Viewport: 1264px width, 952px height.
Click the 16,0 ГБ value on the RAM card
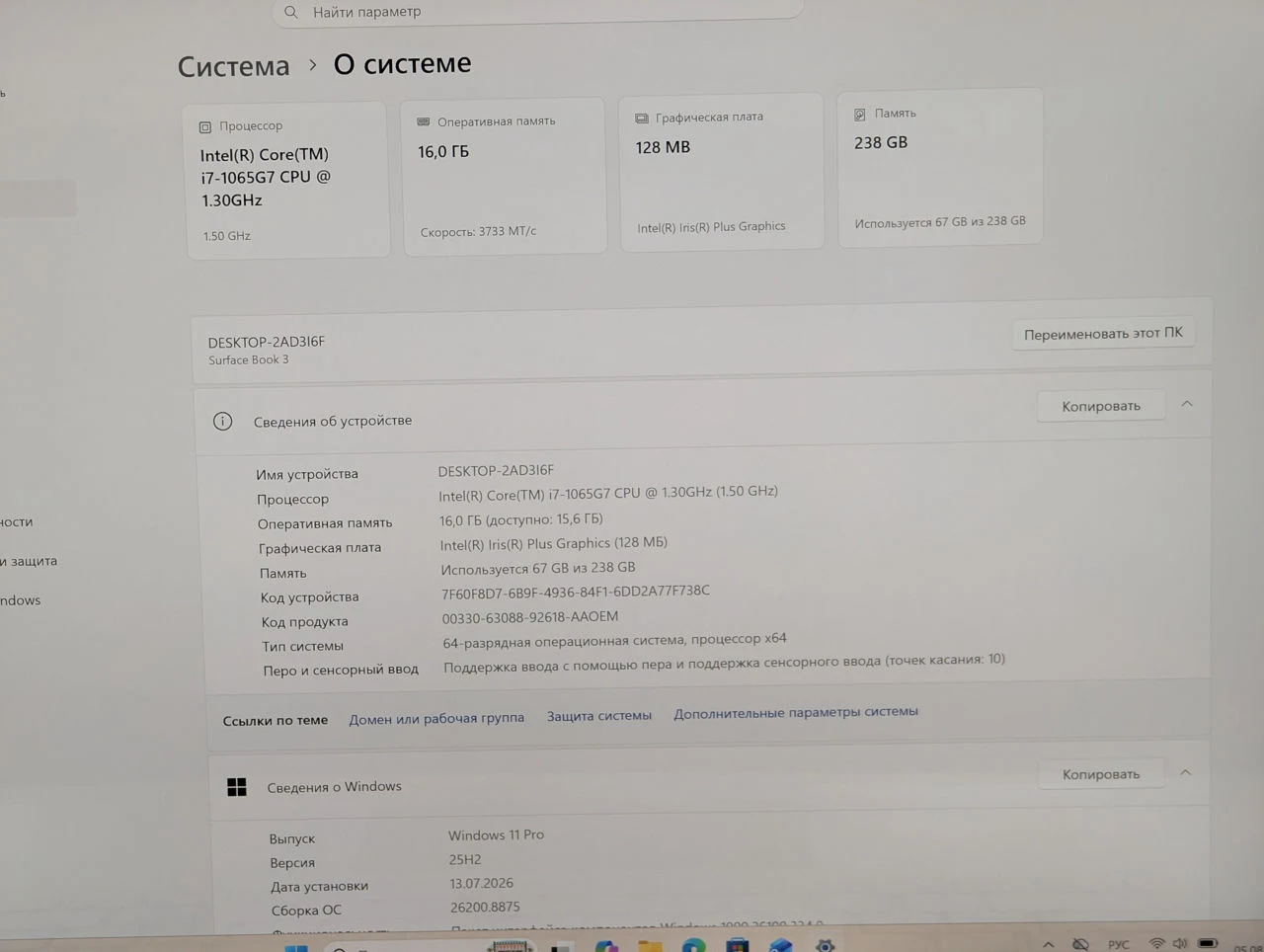click(443, 152)
